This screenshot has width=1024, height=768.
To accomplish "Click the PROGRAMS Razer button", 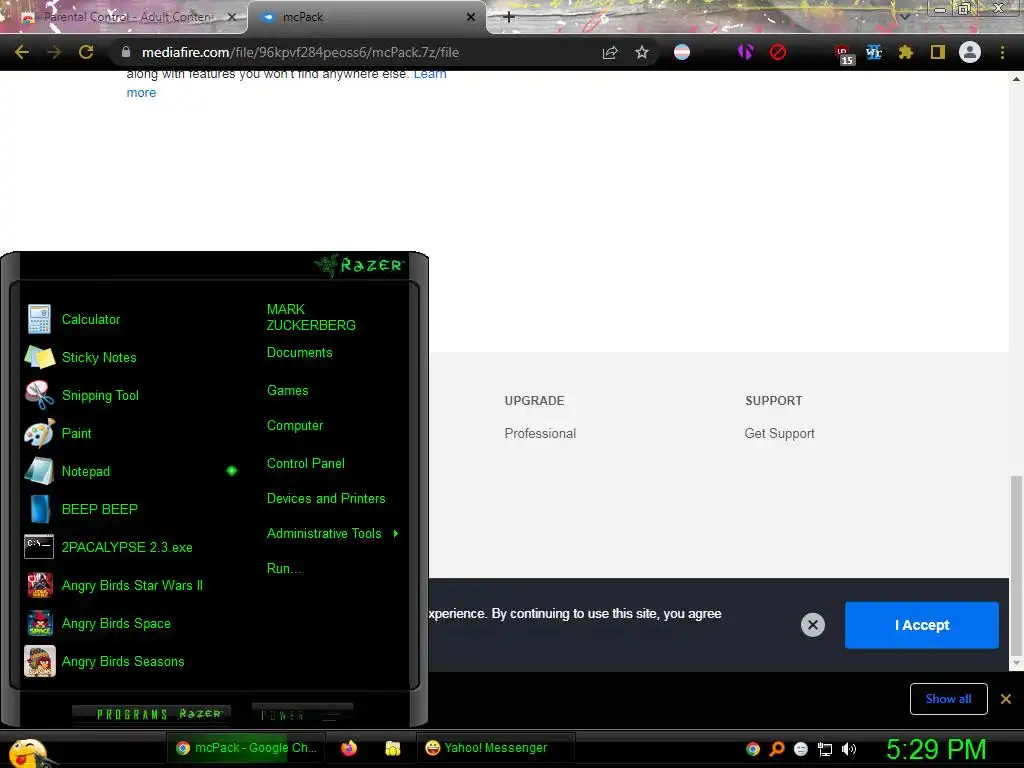I will 152,714.
